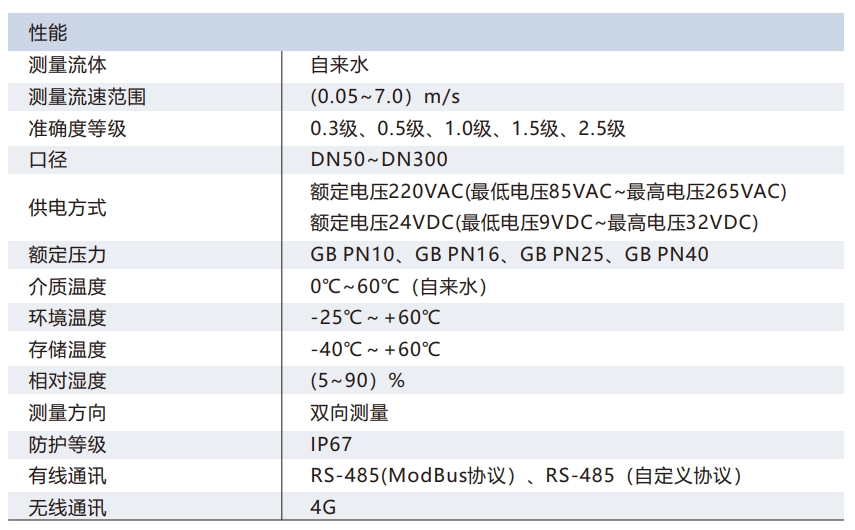855x530 pixels.
Task: Click the 4G wireless value
Action: (323, 508)
